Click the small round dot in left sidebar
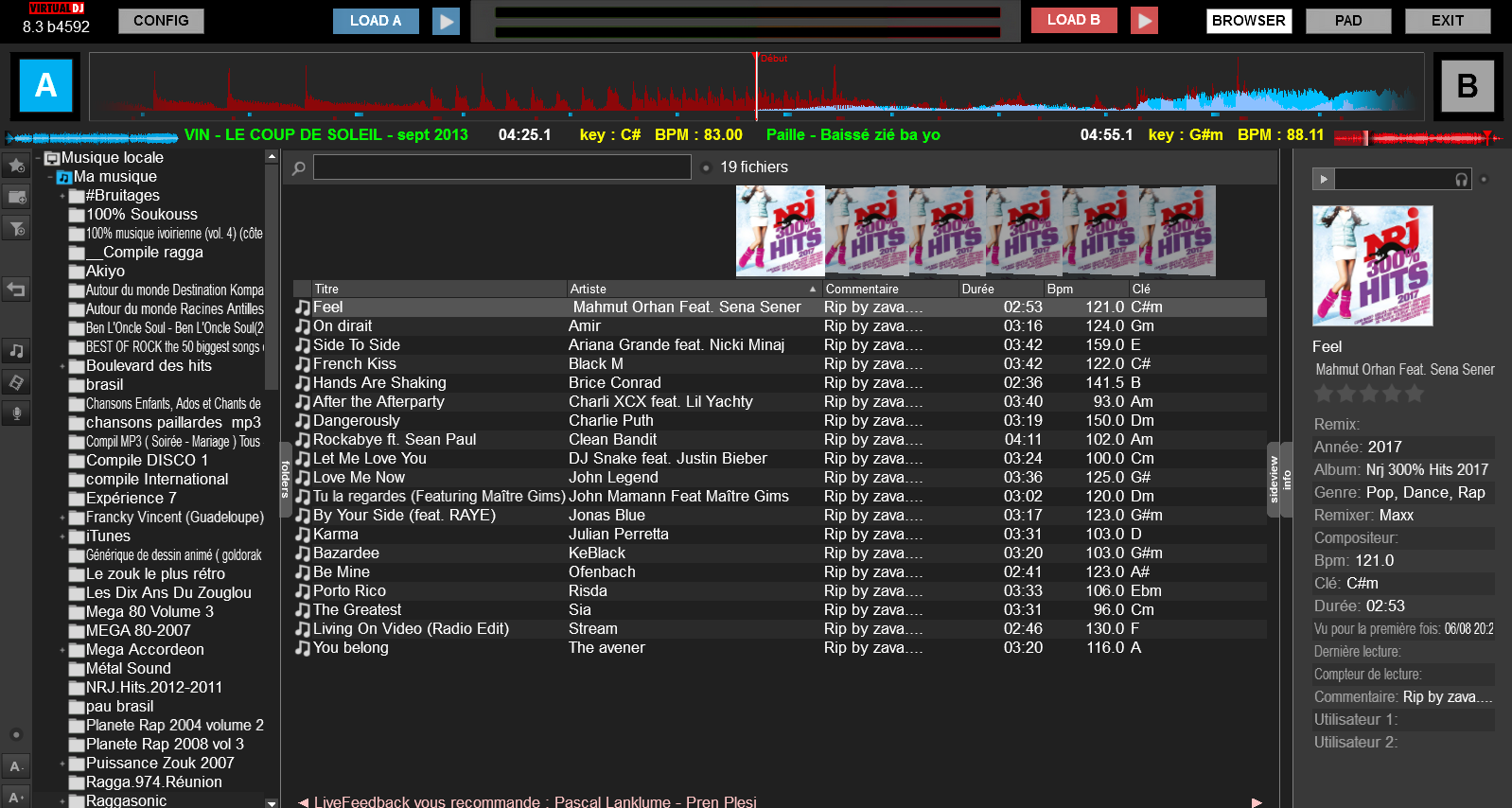This screenshot has width=1512, height=808. (15, 735)
